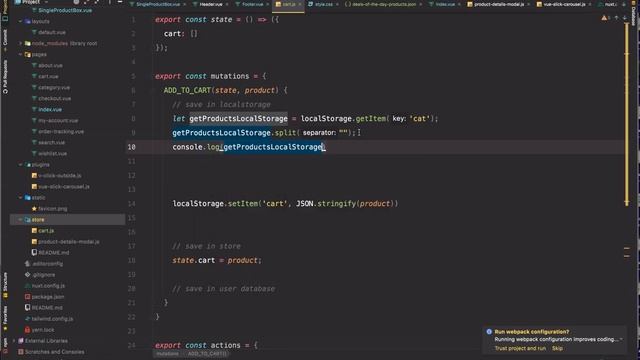Open my-account.vue in project tree
The width and height of the screenshot is (640, 360).
58,120
